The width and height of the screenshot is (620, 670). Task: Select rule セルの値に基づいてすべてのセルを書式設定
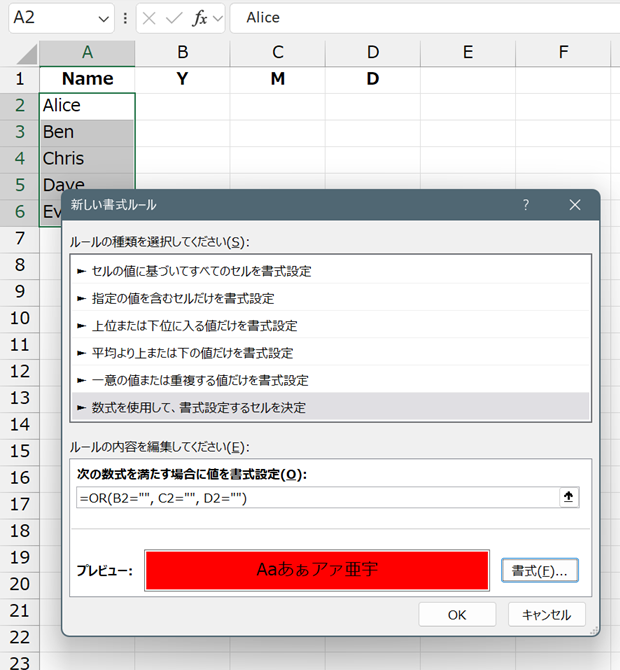coord(200,271)
